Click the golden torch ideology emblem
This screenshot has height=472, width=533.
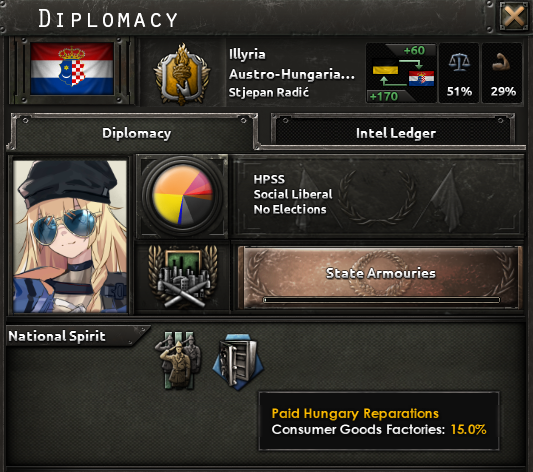tap(182, 74)
